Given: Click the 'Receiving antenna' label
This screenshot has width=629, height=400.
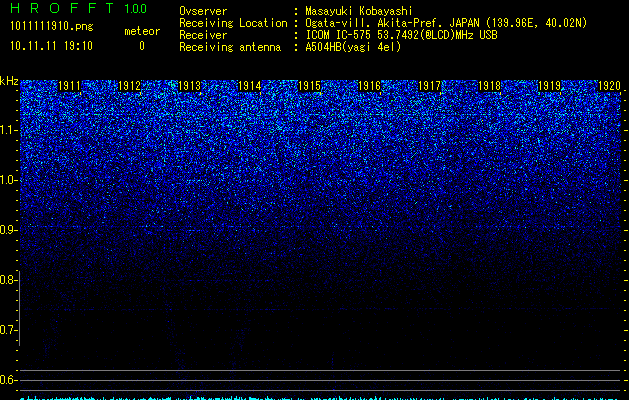Looking at the screenshot, I should (x=230, y=47).
